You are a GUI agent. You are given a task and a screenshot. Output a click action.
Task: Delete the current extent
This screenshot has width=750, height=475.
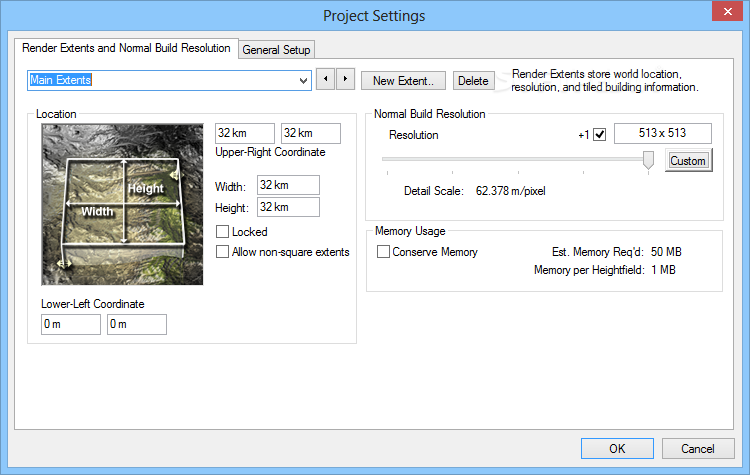pyautogui.click(x=473, y=81)
